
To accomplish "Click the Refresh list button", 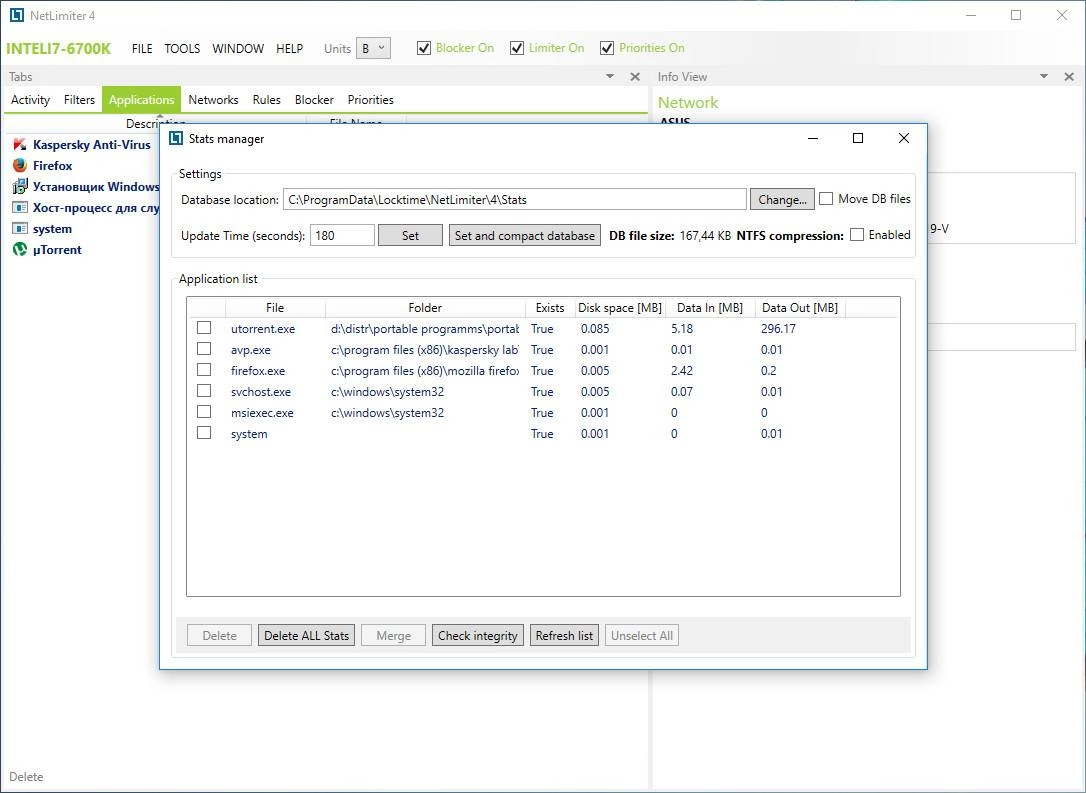I will click(x=564, y=636).
